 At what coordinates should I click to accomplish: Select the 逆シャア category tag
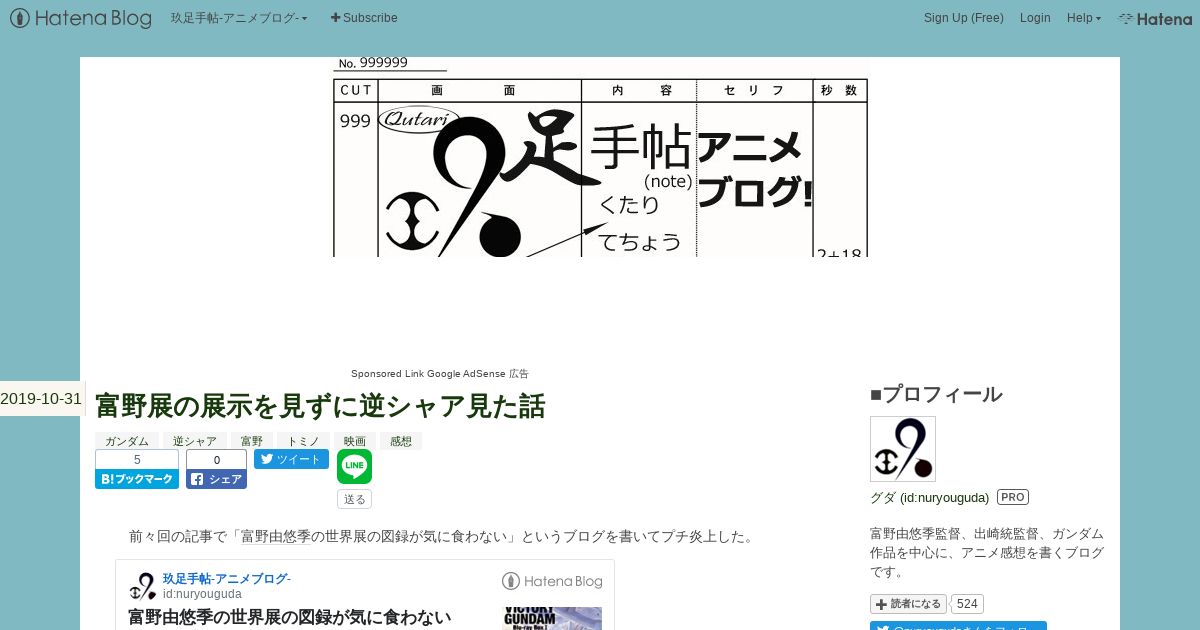tap(194, 441)
